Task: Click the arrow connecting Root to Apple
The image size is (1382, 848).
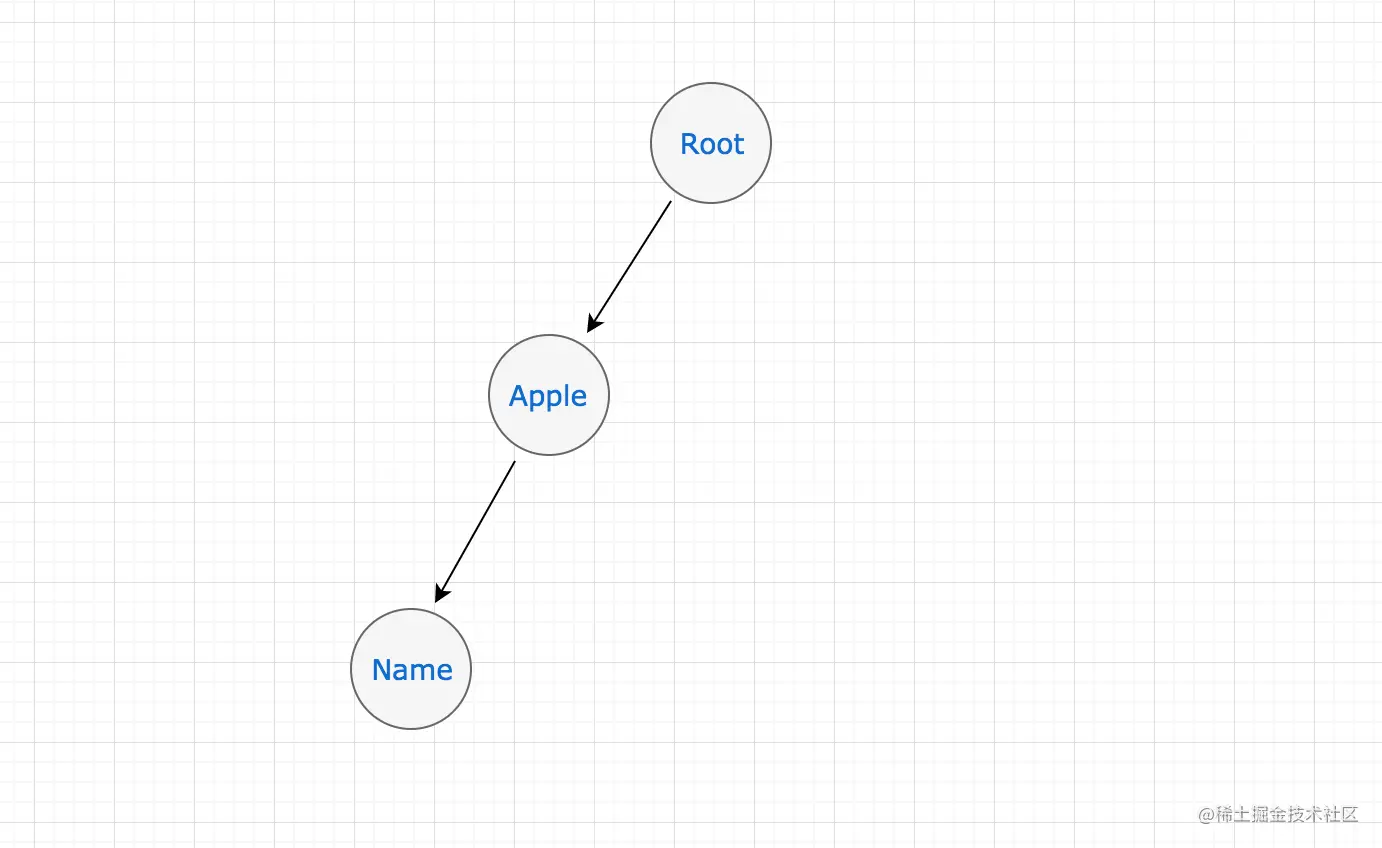Action: 629,267
